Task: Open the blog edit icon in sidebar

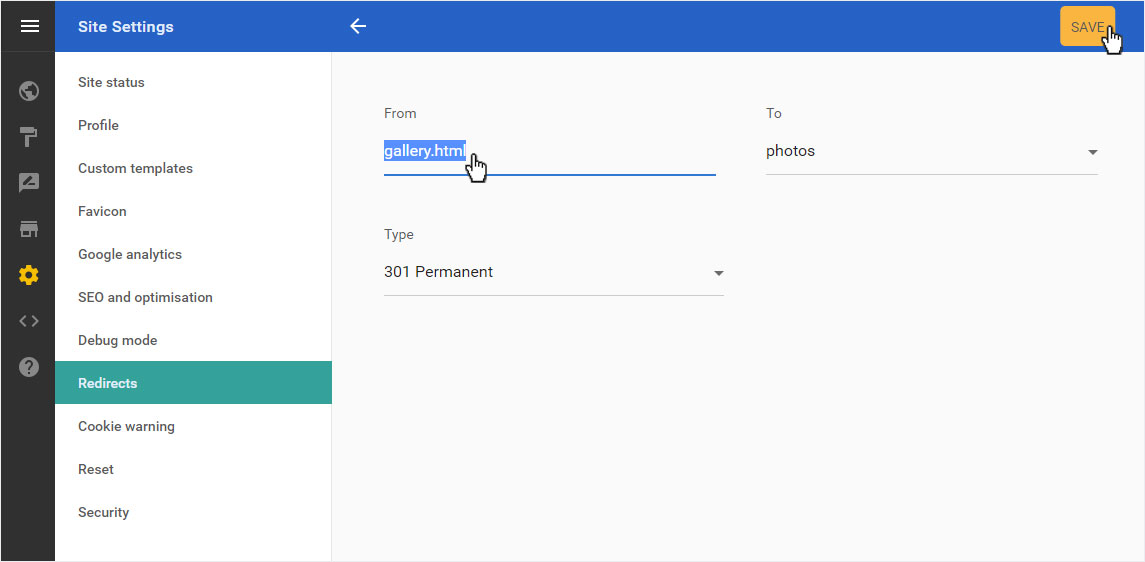Action: coord(28,182)
